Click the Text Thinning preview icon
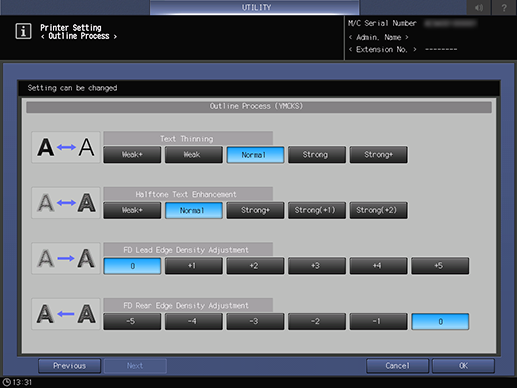This screenshot has width=517, height=388. coord(66,147)
